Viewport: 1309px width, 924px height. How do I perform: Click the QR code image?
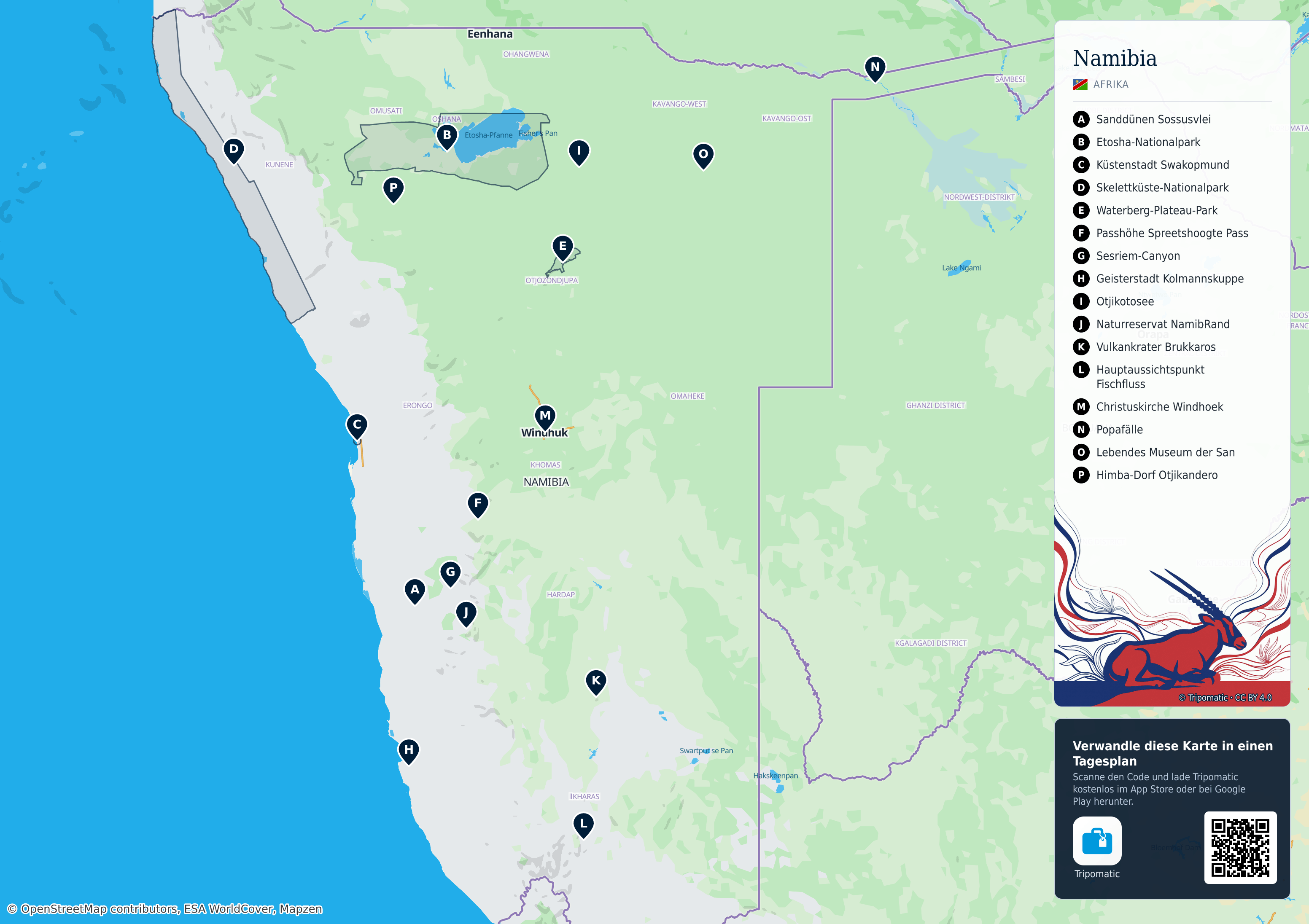click(x=1240, y=848)
